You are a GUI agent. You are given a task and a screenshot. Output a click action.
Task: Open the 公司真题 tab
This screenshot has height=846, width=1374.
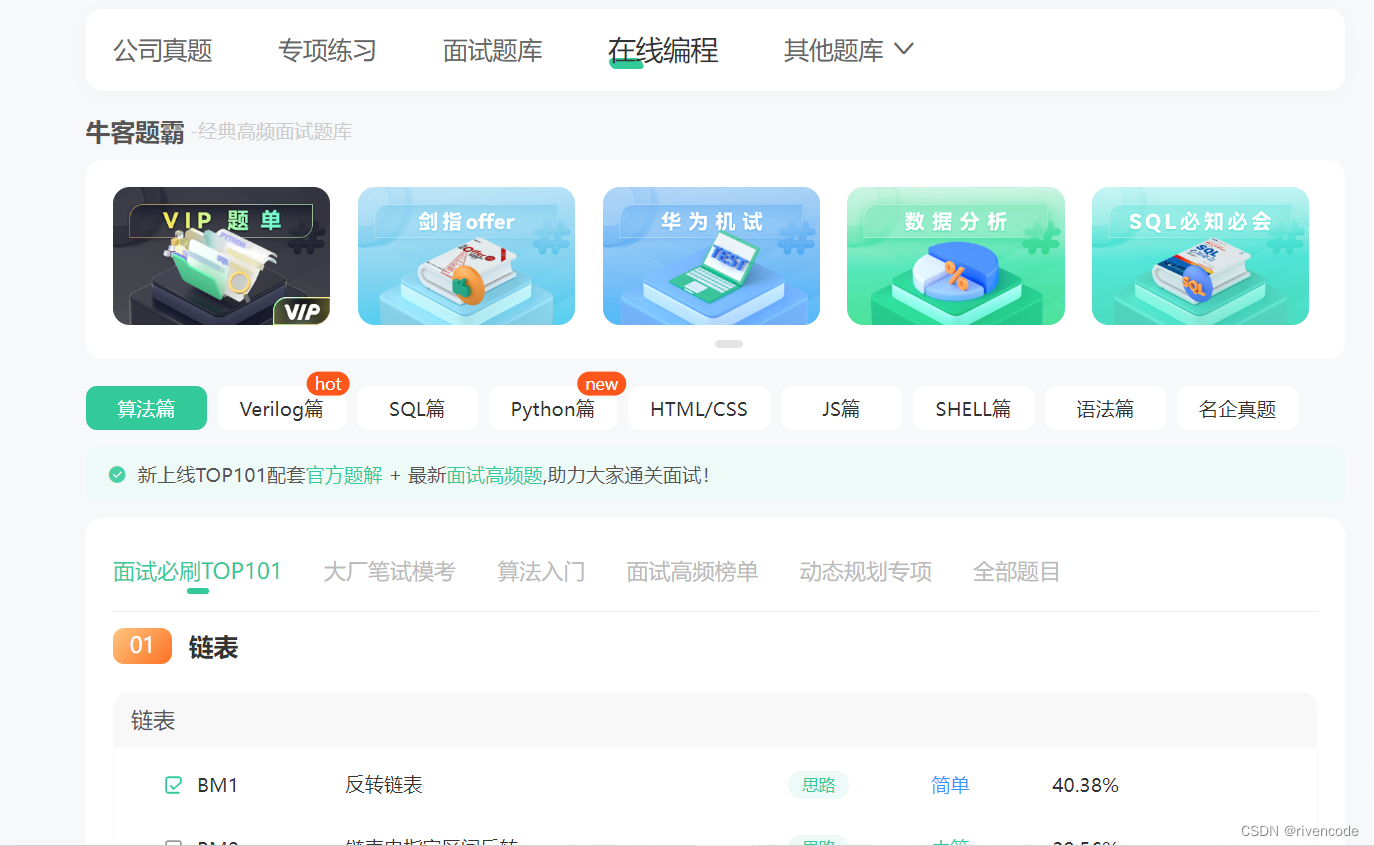163,50
